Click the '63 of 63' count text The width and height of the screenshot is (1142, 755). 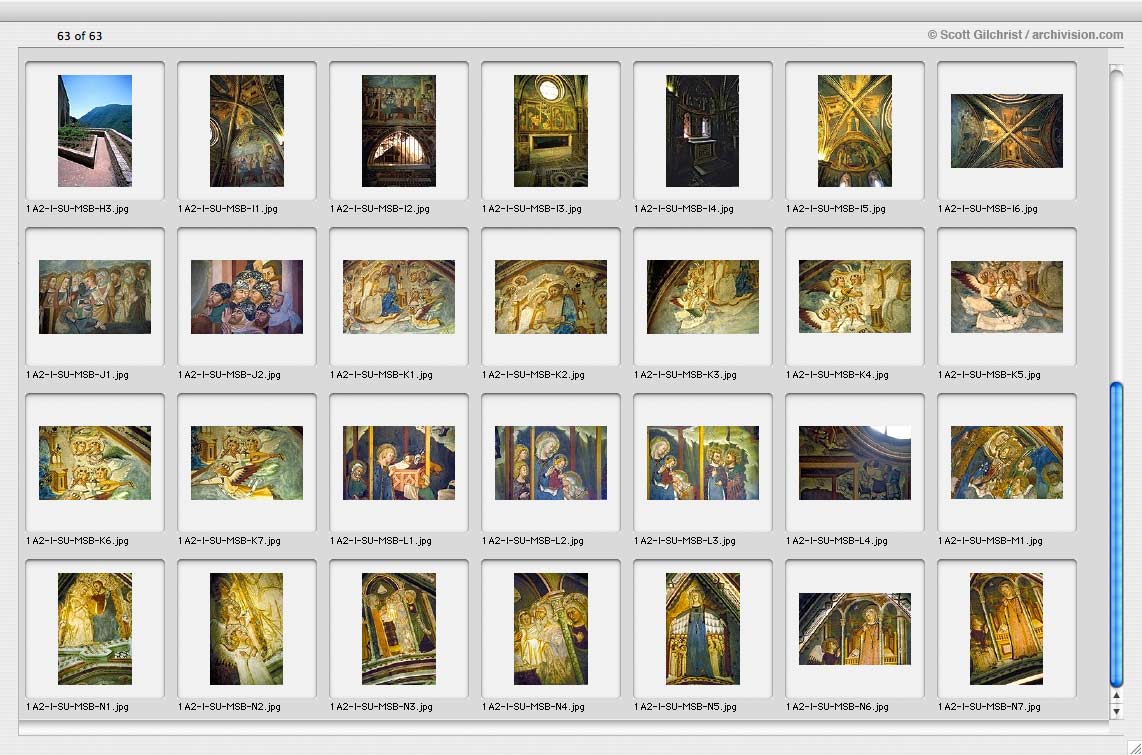point(79,36)
